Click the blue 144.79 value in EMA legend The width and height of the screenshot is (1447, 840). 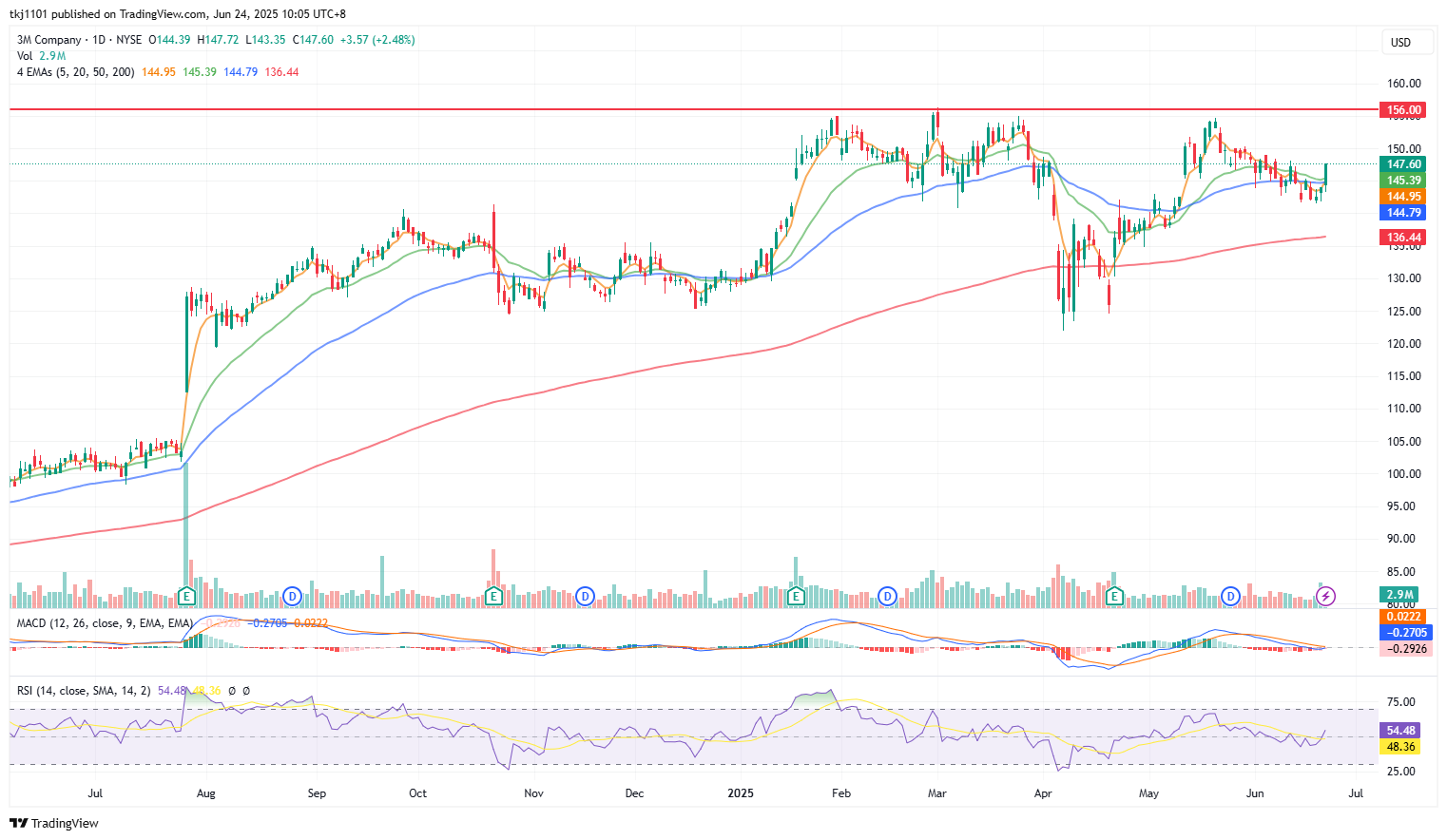tap(241, 72)
